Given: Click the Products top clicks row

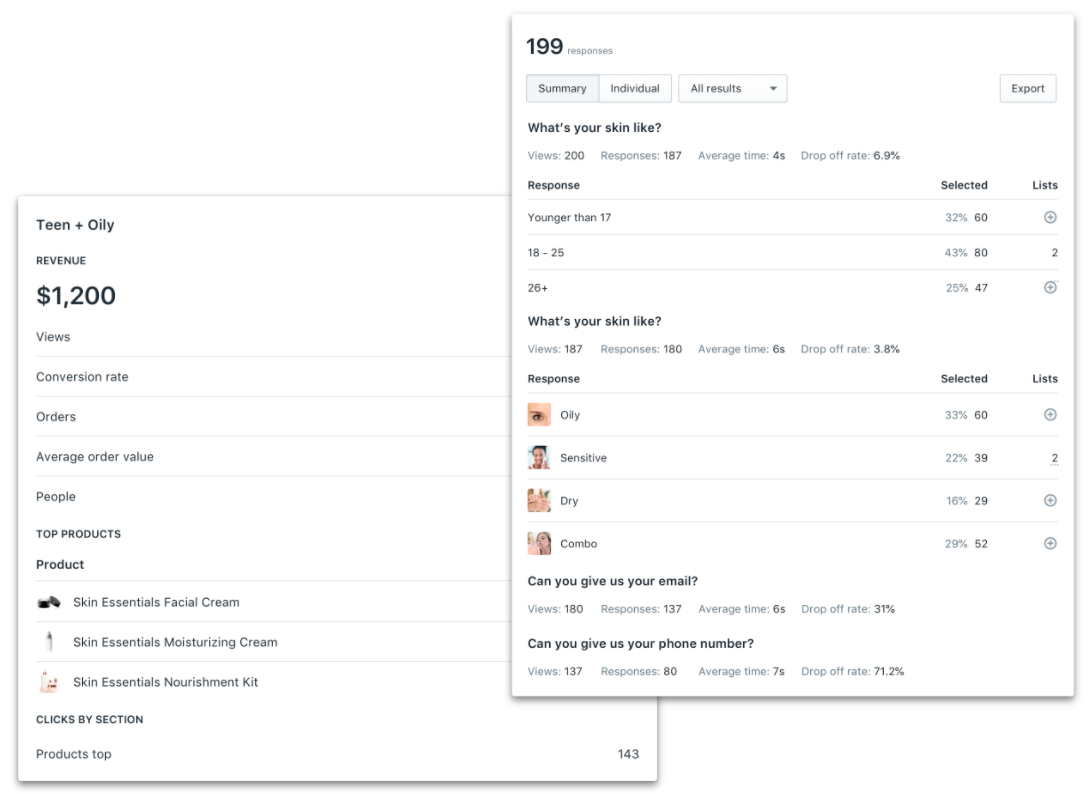Looking at the screenshot, I should click(337, 754).
